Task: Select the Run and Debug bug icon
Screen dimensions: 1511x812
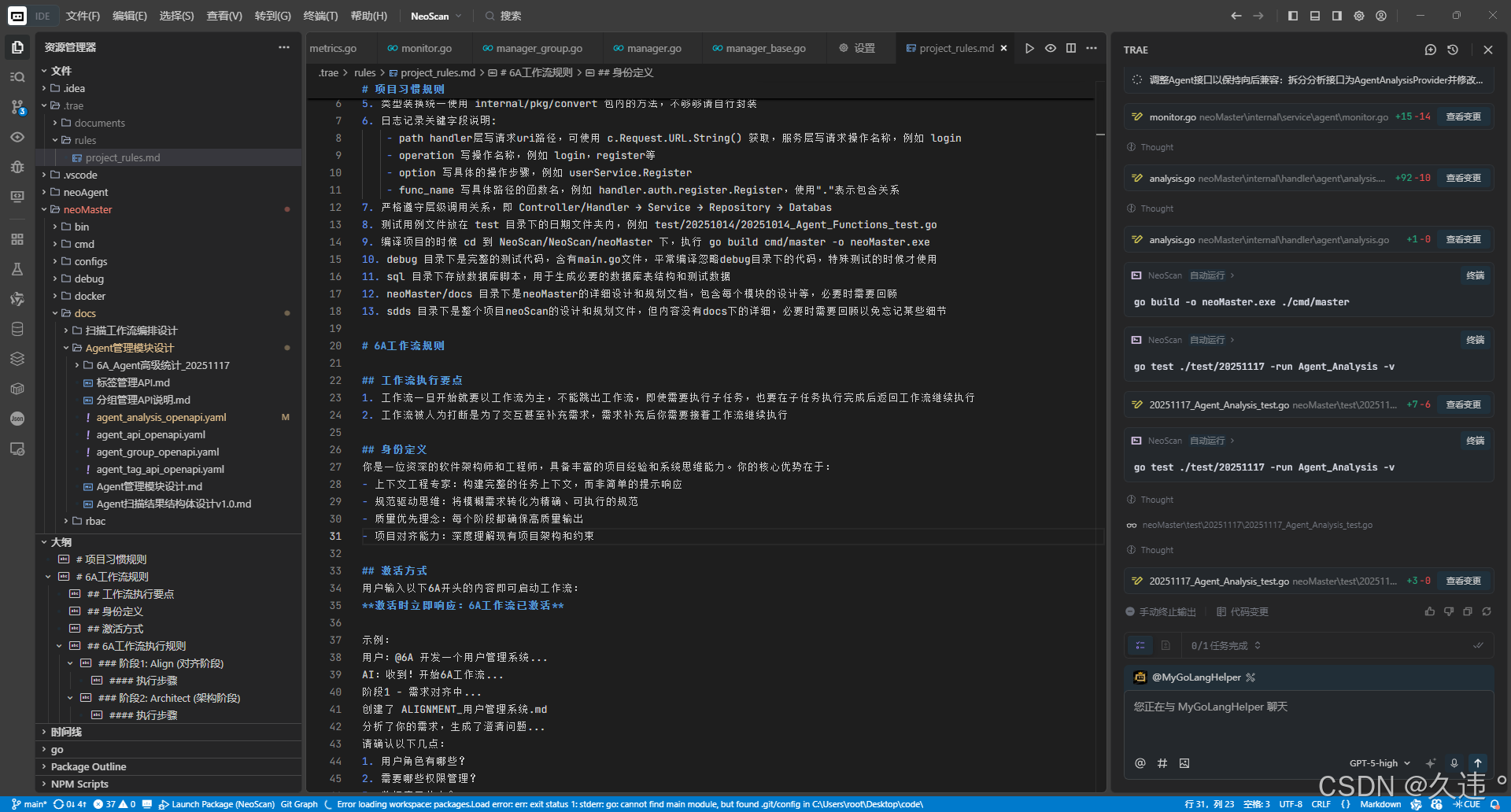Action: pos(17,167)
